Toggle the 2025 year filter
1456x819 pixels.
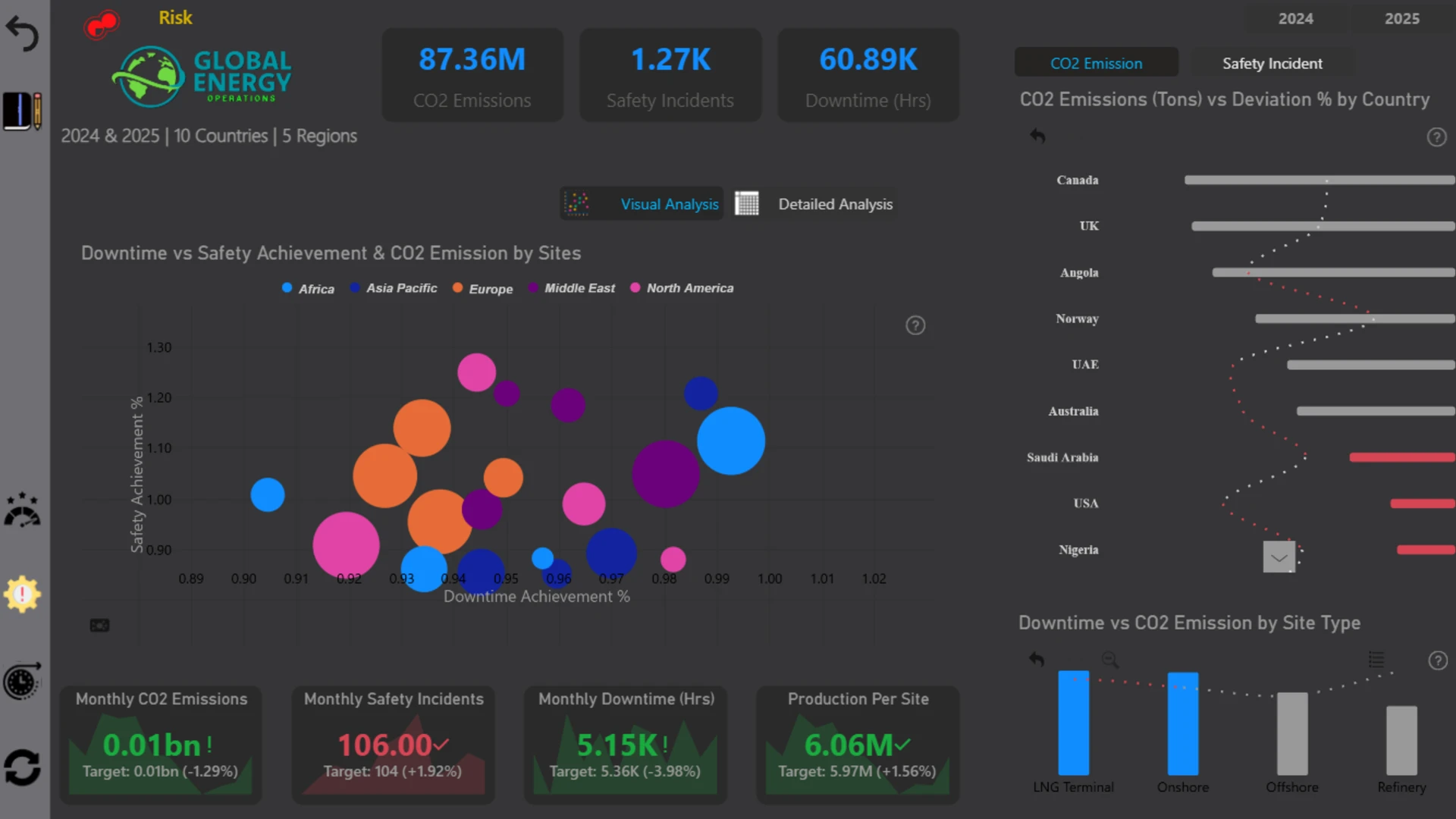point(1401,18)
